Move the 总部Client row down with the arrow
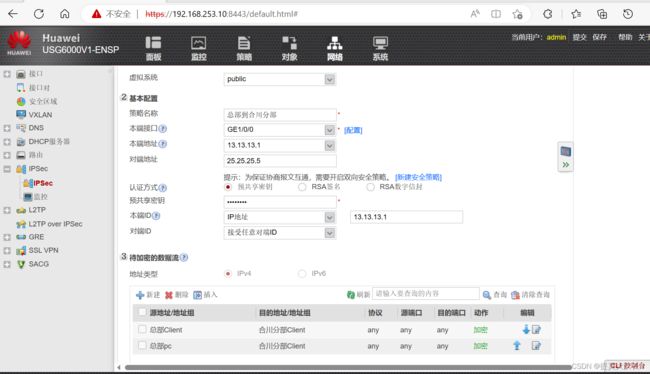 (x=526, y=330)
